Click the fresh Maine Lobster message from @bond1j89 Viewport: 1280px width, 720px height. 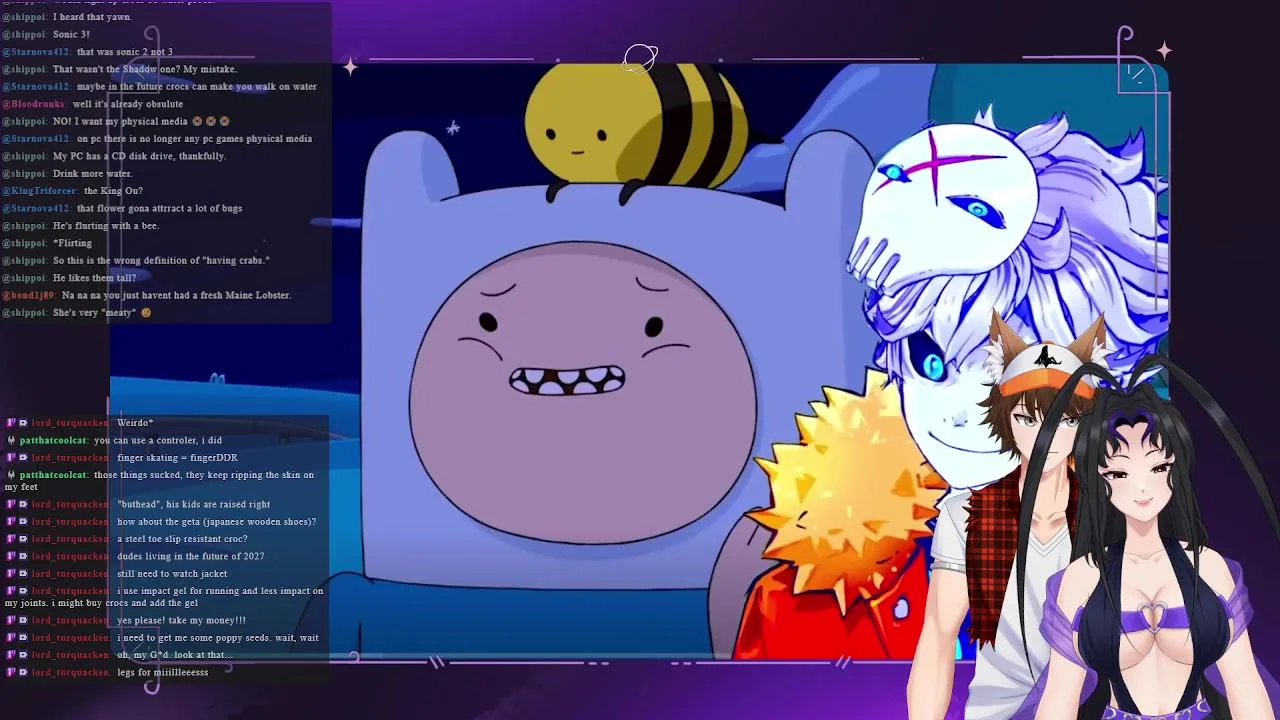(176, 296)
